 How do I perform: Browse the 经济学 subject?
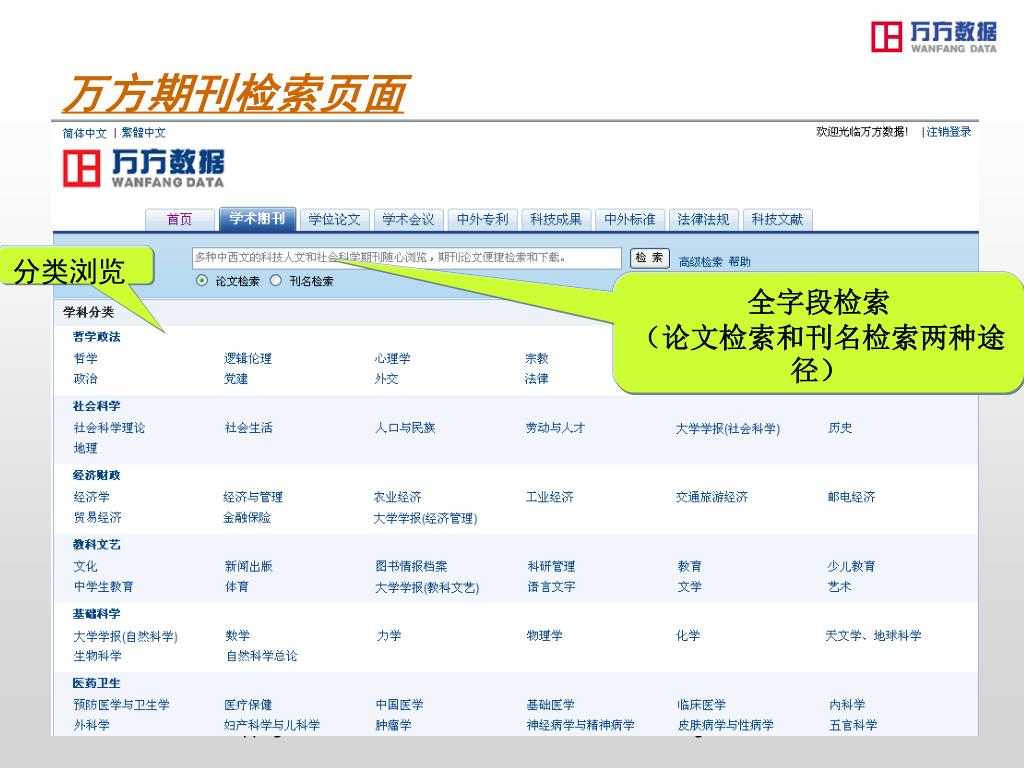91,497
